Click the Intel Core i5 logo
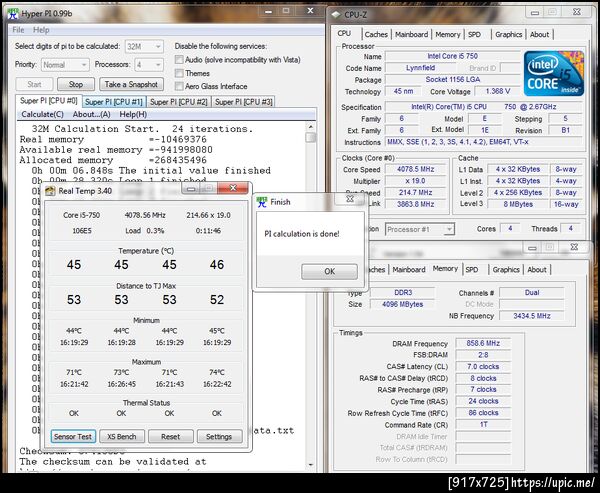 tap(554, 73)
